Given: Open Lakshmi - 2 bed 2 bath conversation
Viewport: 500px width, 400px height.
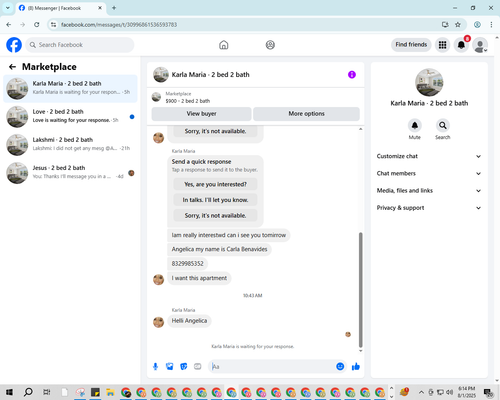Looking at the screenshot, I should point(70,145).
